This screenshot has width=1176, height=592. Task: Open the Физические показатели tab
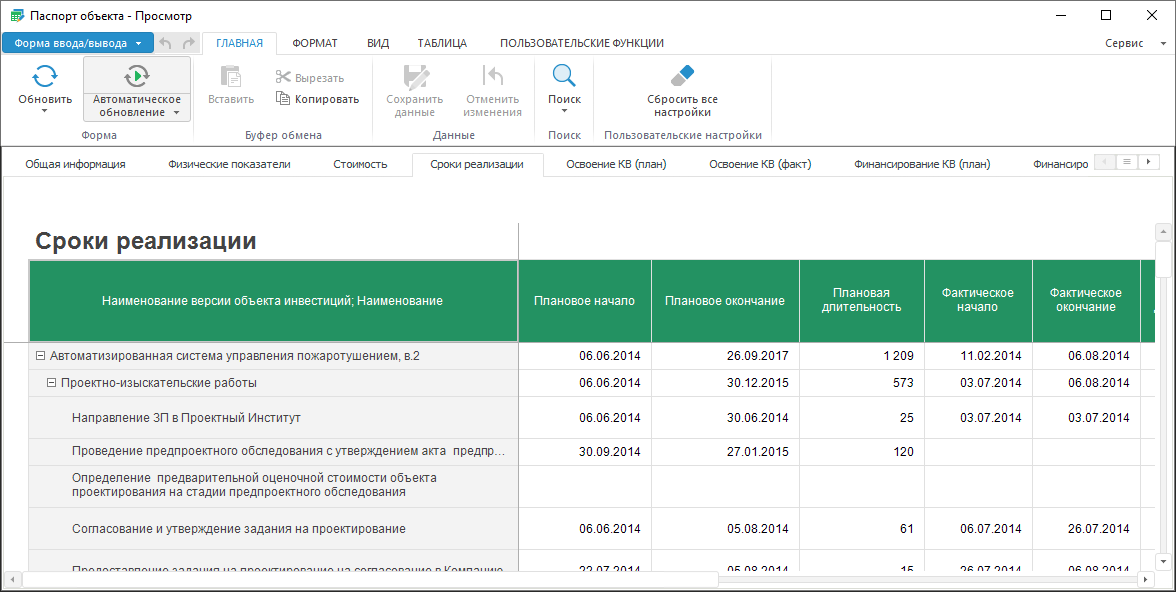[x=229, y=164]
